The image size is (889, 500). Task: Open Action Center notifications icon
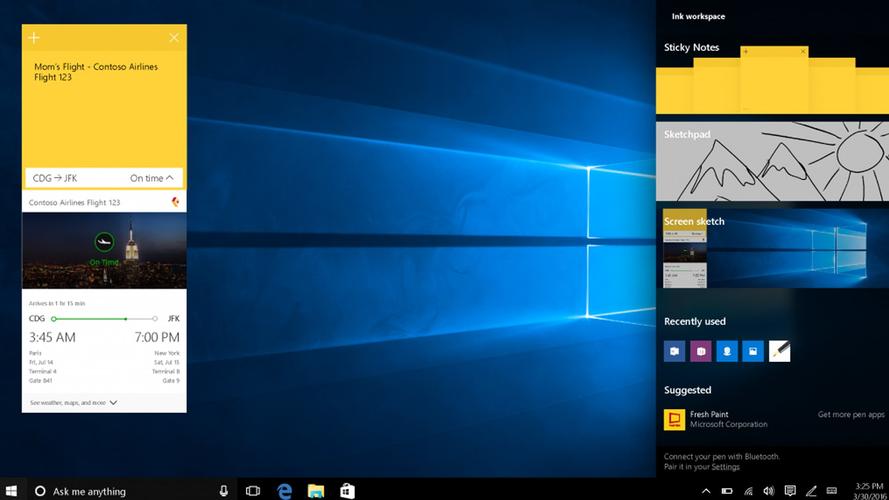click(x=790, y=491)
